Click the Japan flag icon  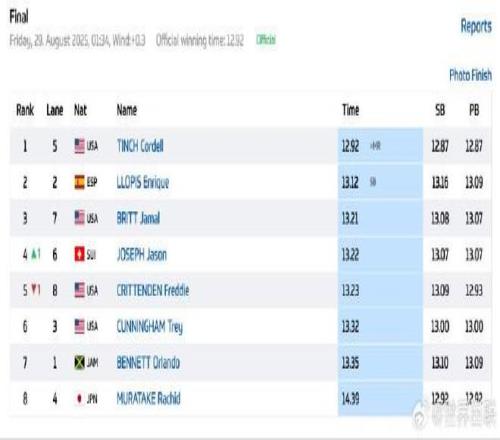click(79, 398)
